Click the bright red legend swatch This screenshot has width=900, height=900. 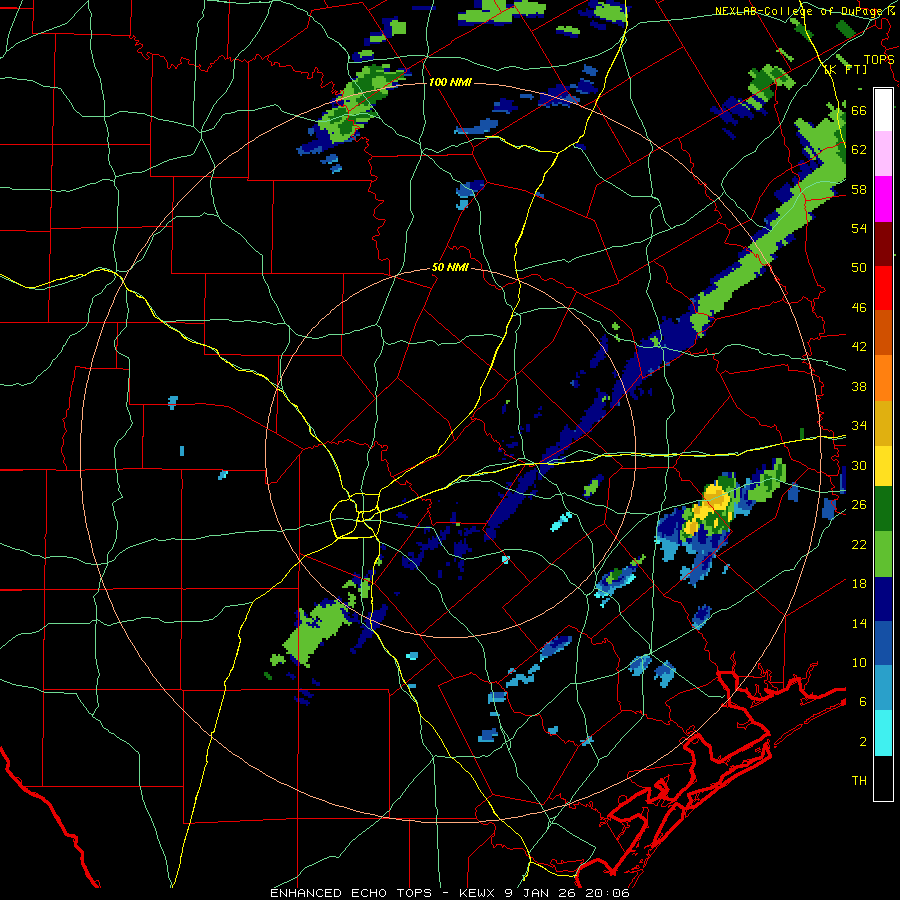883,288
